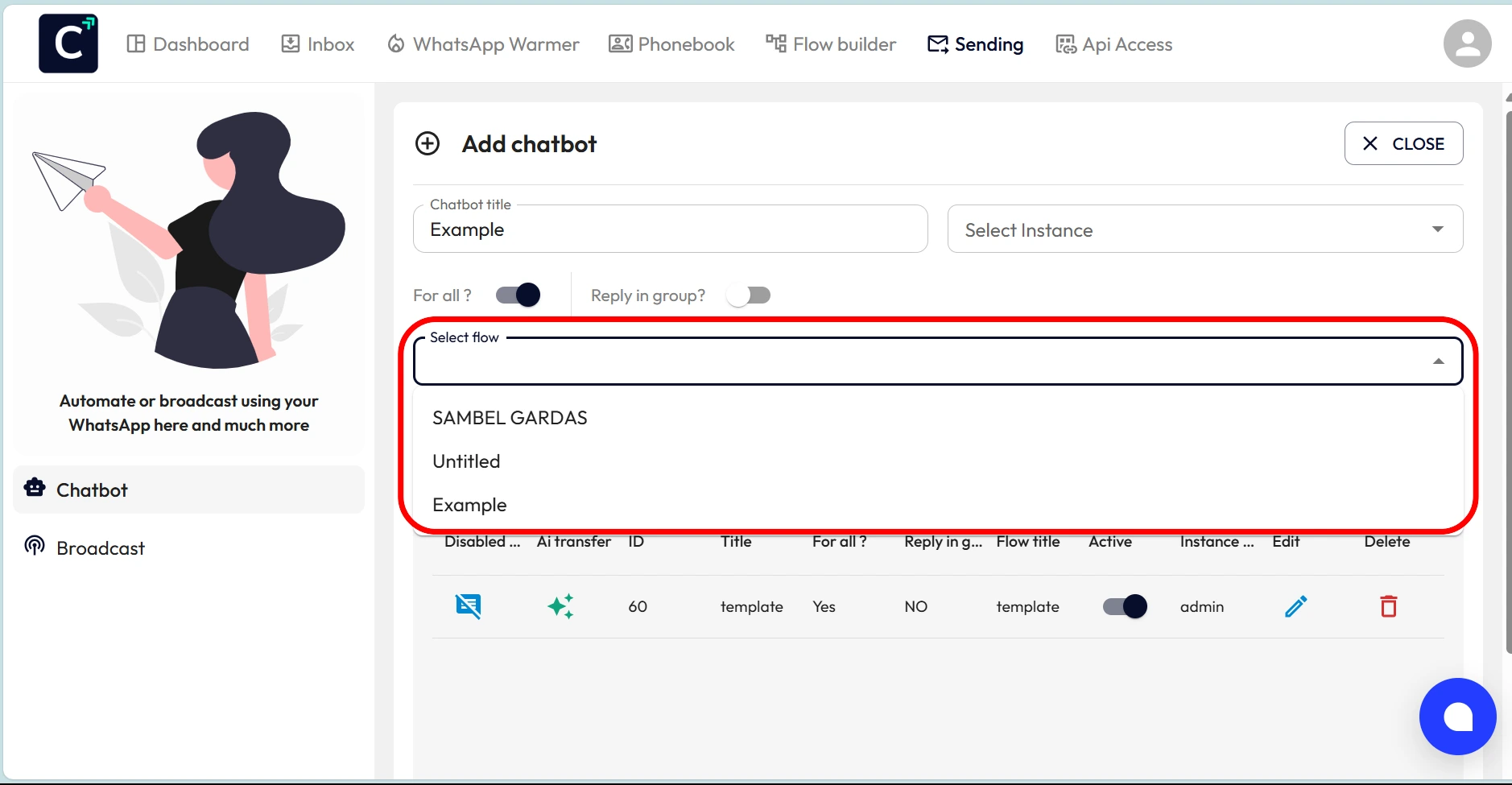Click the Ai transfer sparkle icon
Screen dimensions: 1512x785
click(560, 606)
